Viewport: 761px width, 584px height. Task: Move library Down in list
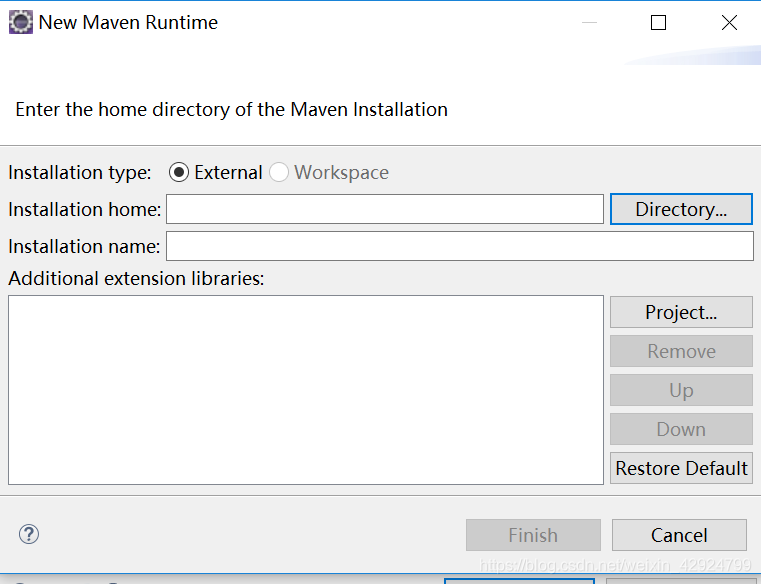681,429
